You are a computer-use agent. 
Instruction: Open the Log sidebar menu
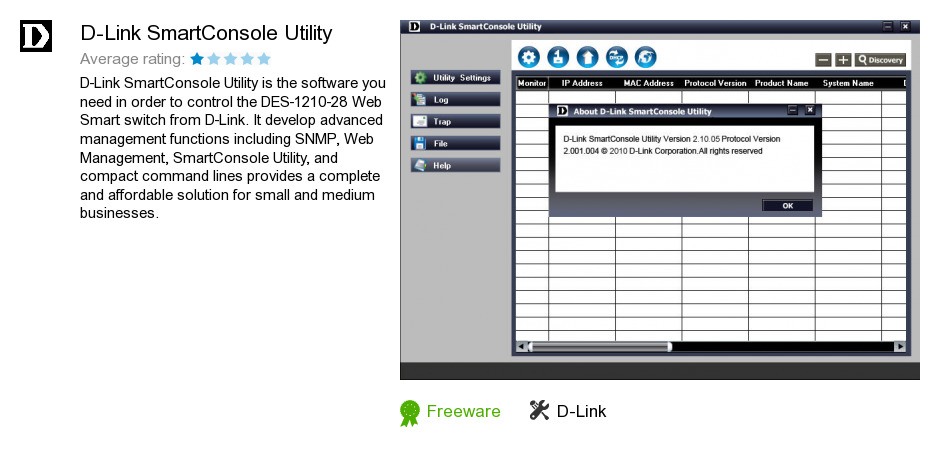point(456,100)
